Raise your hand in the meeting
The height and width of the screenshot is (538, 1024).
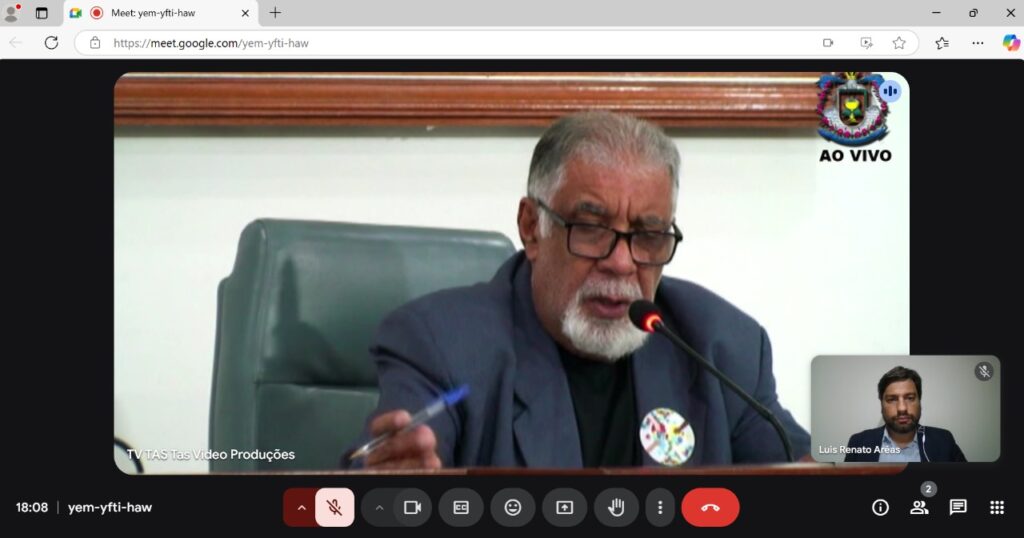pyautogui.click(x=616, y=507)
